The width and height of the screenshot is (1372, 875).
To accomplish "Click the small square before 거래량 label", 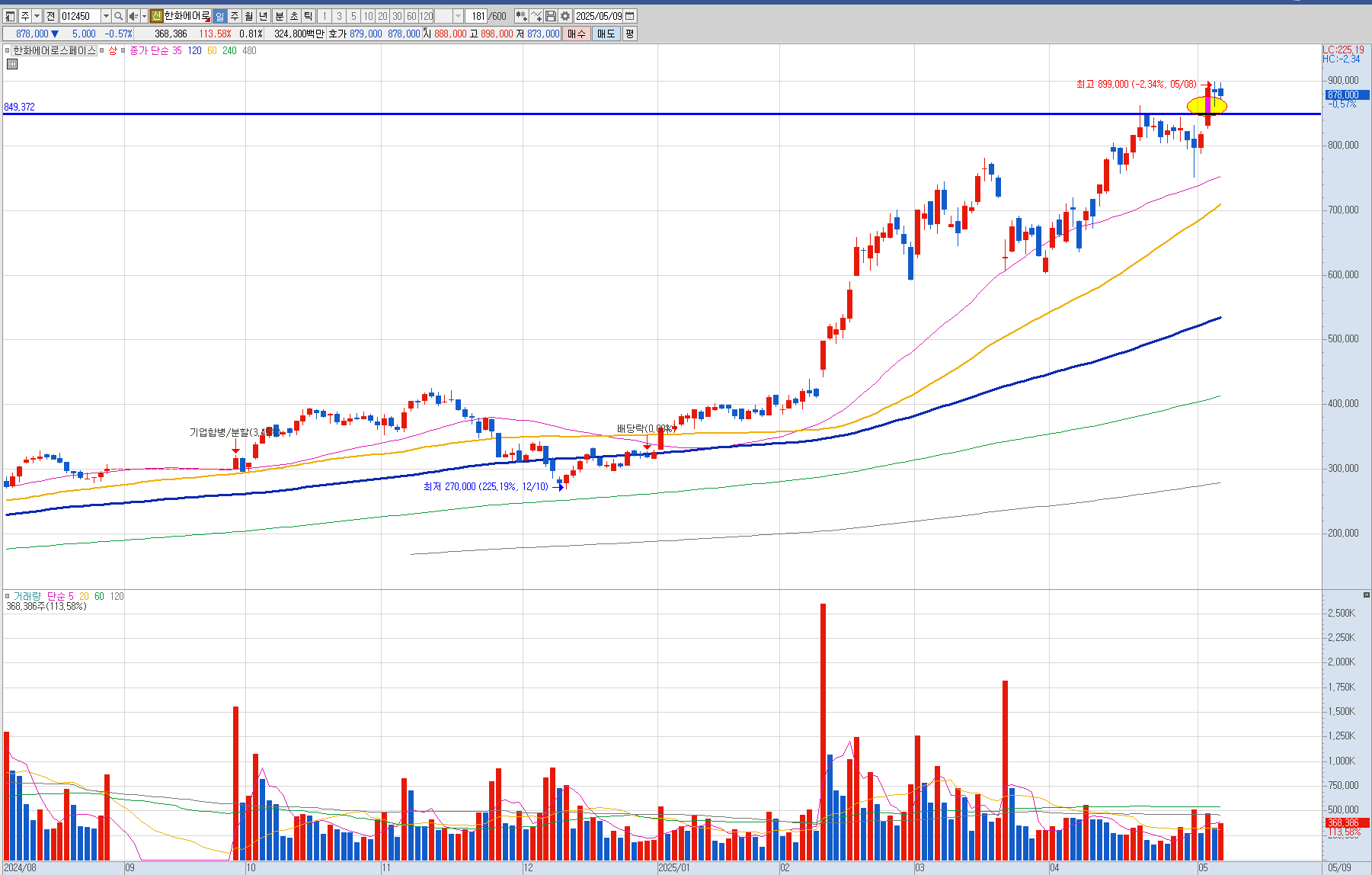I will click(8, 596).
